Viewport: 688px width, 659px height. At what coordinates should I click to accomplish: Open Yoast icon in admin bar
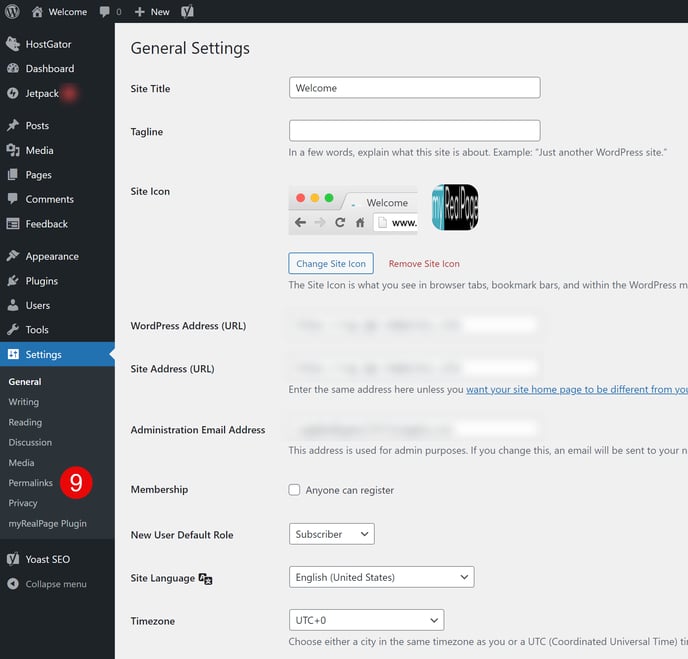(187, 12)
